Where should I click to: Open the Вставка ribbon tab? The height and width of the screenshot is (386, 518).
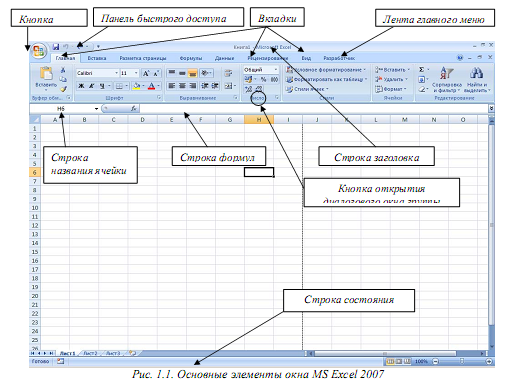click(97, 58)
